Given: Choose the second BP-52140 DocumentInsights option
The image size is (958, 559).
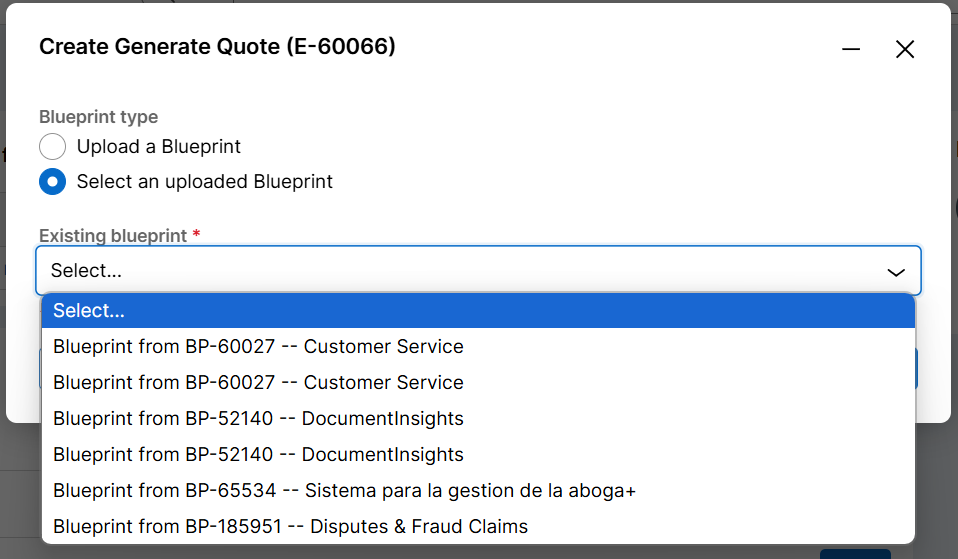Looking at the screenshot, I should (258, 455).
